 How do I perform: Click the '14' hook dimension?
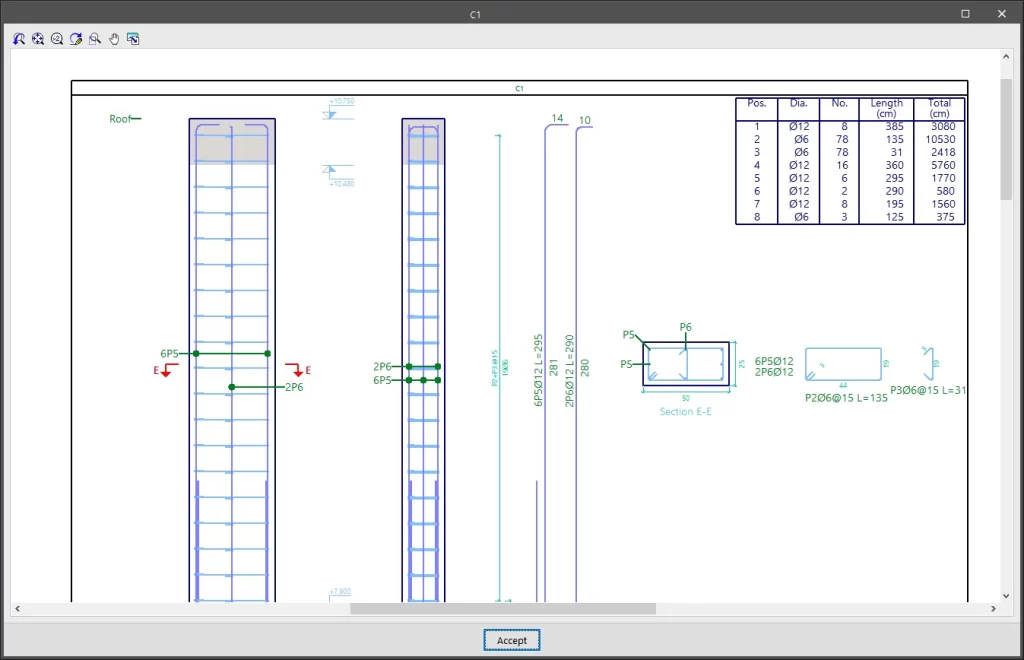point(557,118)
